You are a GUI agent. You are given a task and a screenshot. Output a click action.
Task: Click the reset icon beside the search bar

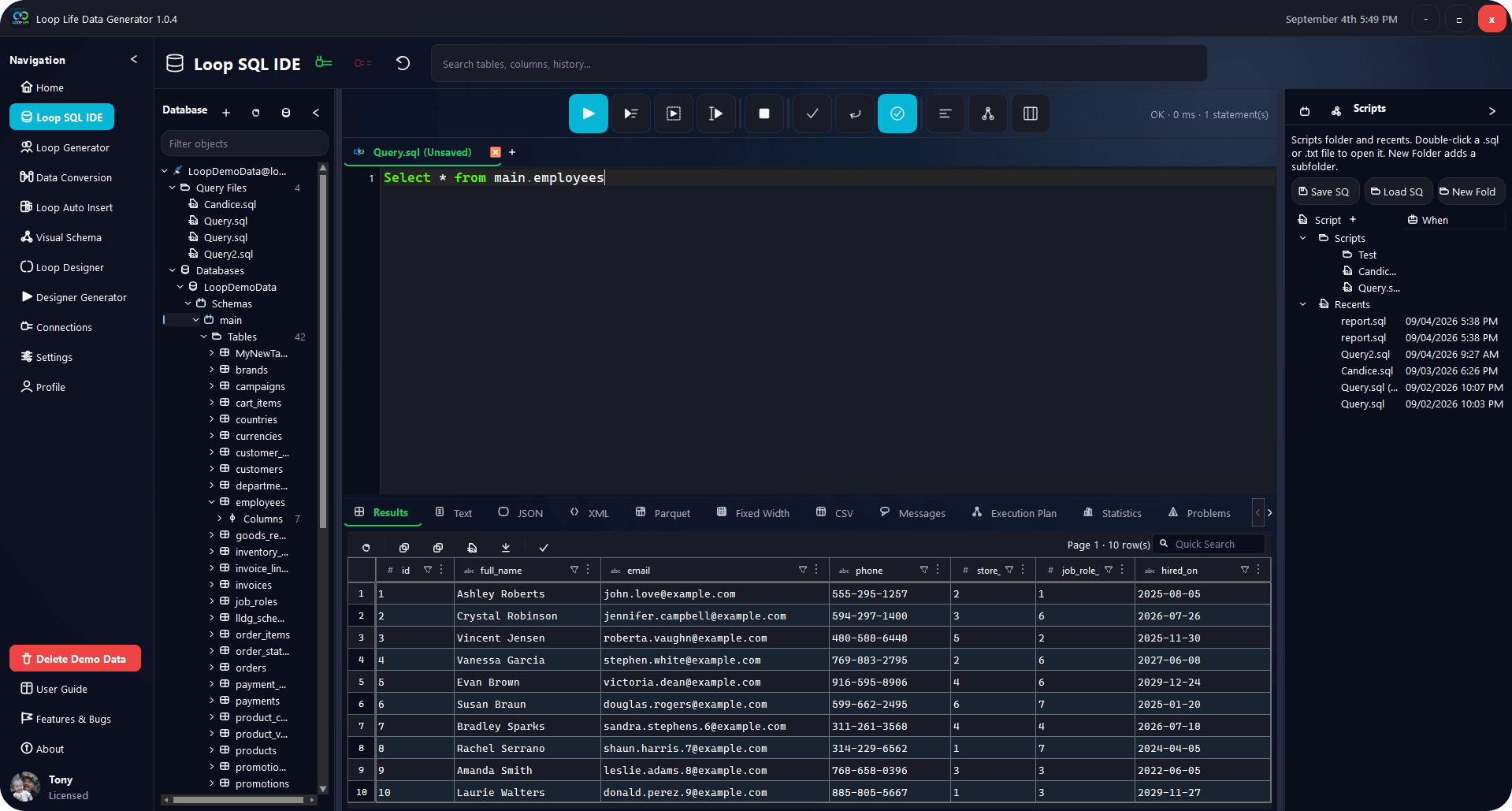(x=403, y=63)
